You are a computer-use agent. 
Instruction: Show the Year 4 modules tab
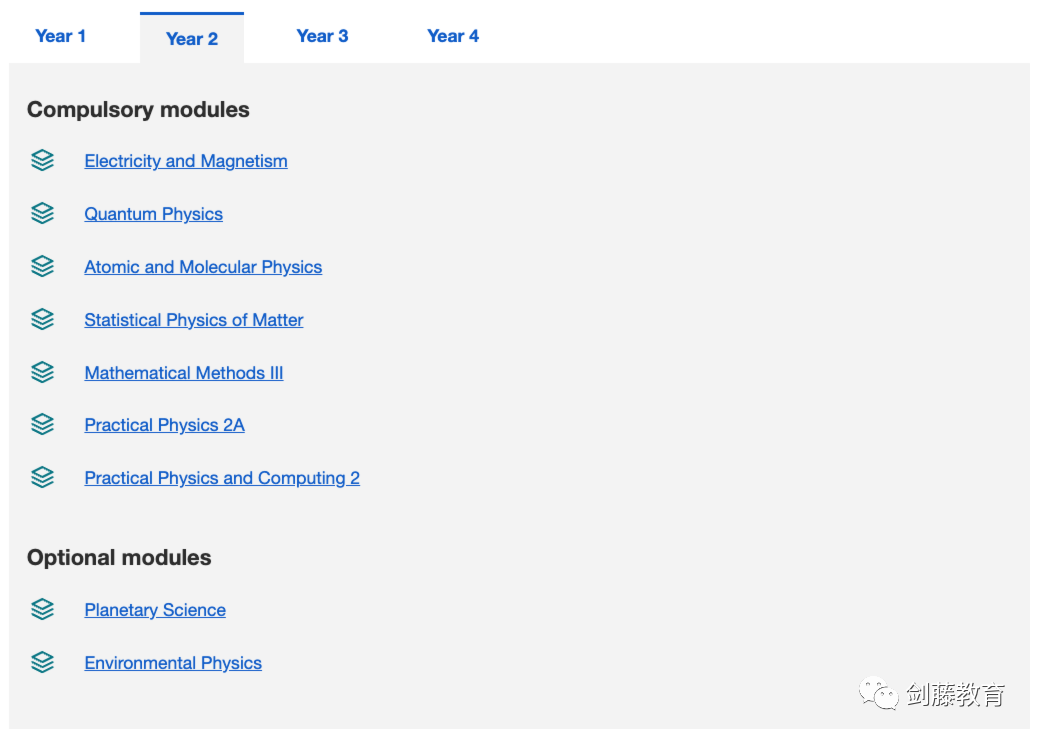[453, 36]
